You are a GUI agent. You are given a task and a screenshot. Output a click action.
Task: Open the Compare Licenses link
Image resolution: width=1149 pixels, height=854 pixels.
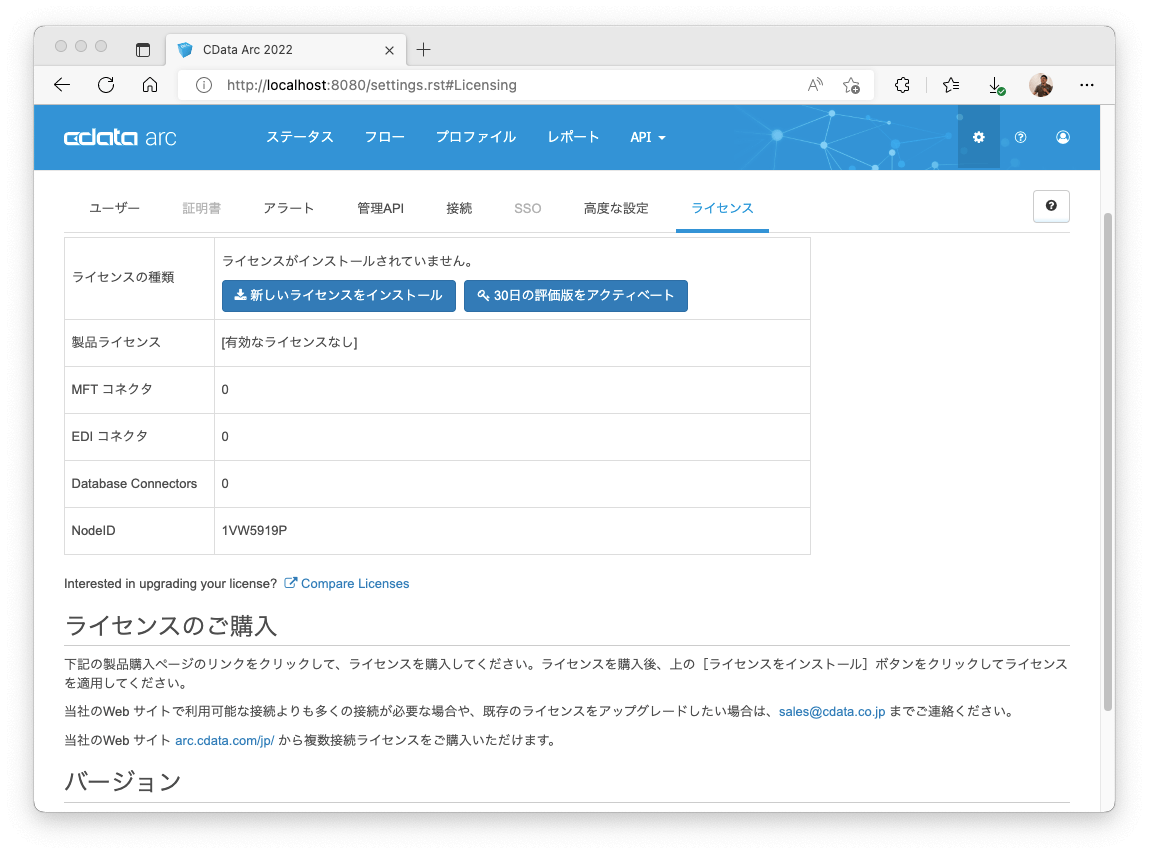pos(355,583)
